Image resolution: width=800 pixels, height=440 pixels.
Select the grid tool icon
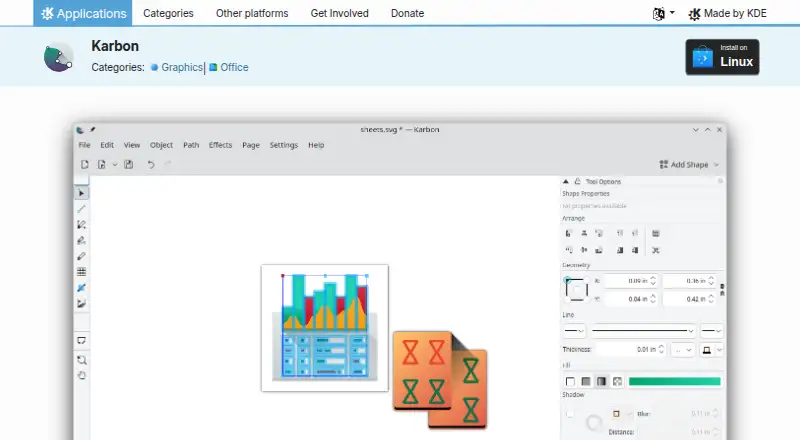tap(81, 272)
